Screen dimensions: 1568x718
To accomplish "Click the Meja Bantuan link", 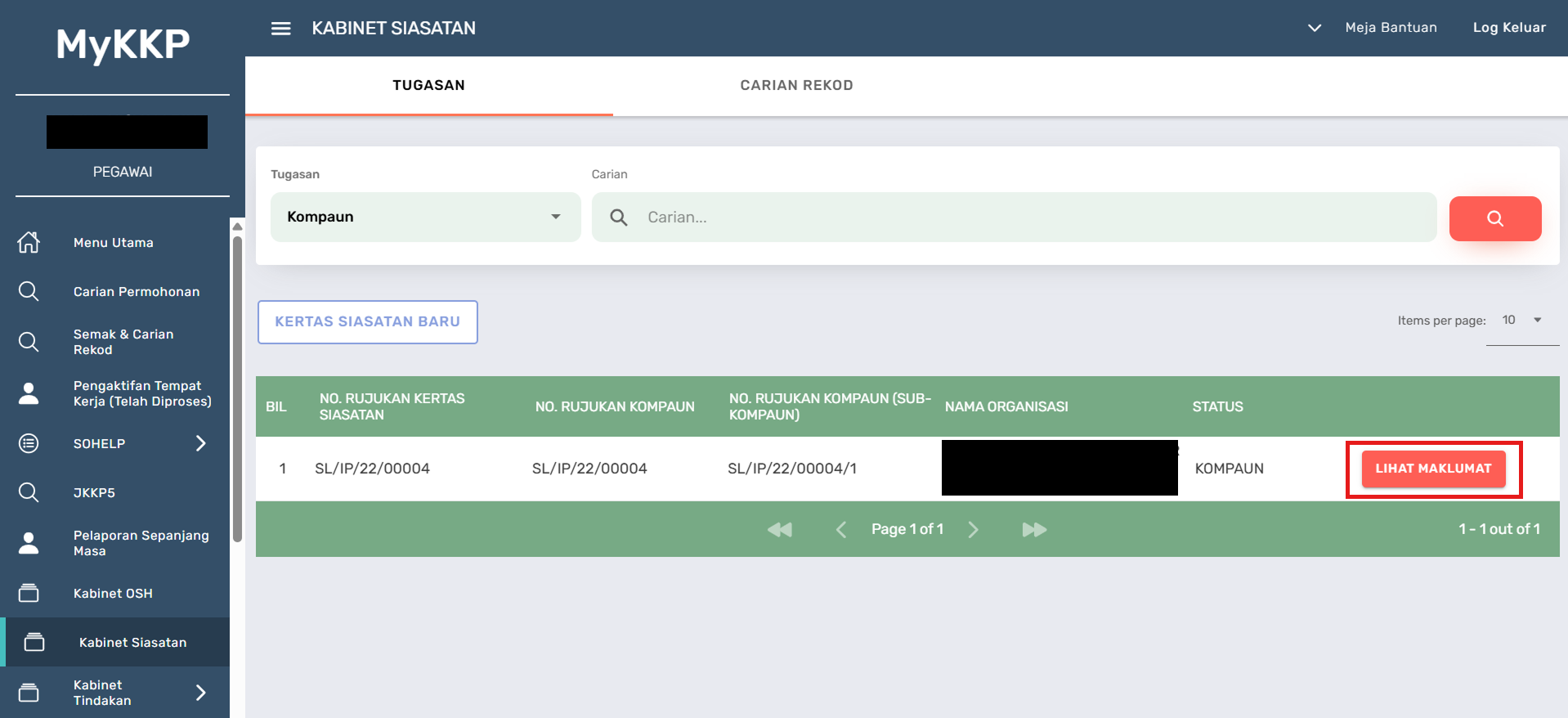I will pos(1391,28).
